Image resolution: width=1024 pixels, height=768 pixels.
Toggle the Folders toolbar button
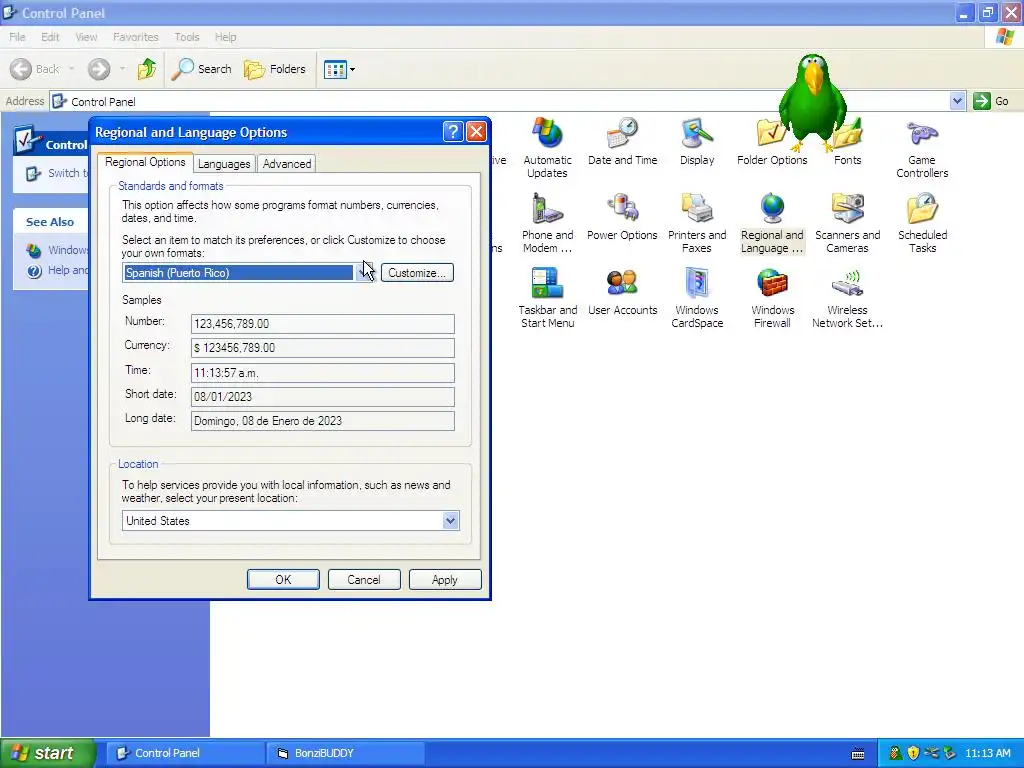tap(275, 69)
